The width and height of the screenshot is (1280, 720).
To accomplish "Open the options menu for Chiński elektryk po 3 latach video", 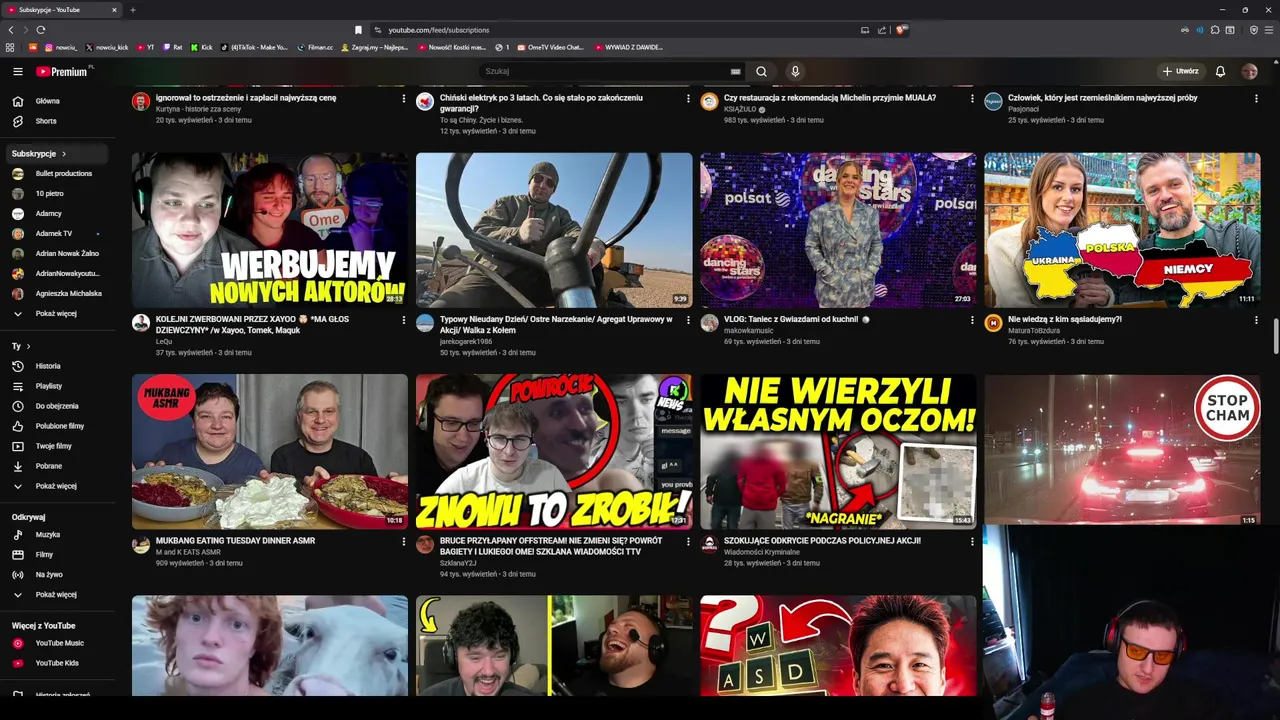I will point(688,99).
